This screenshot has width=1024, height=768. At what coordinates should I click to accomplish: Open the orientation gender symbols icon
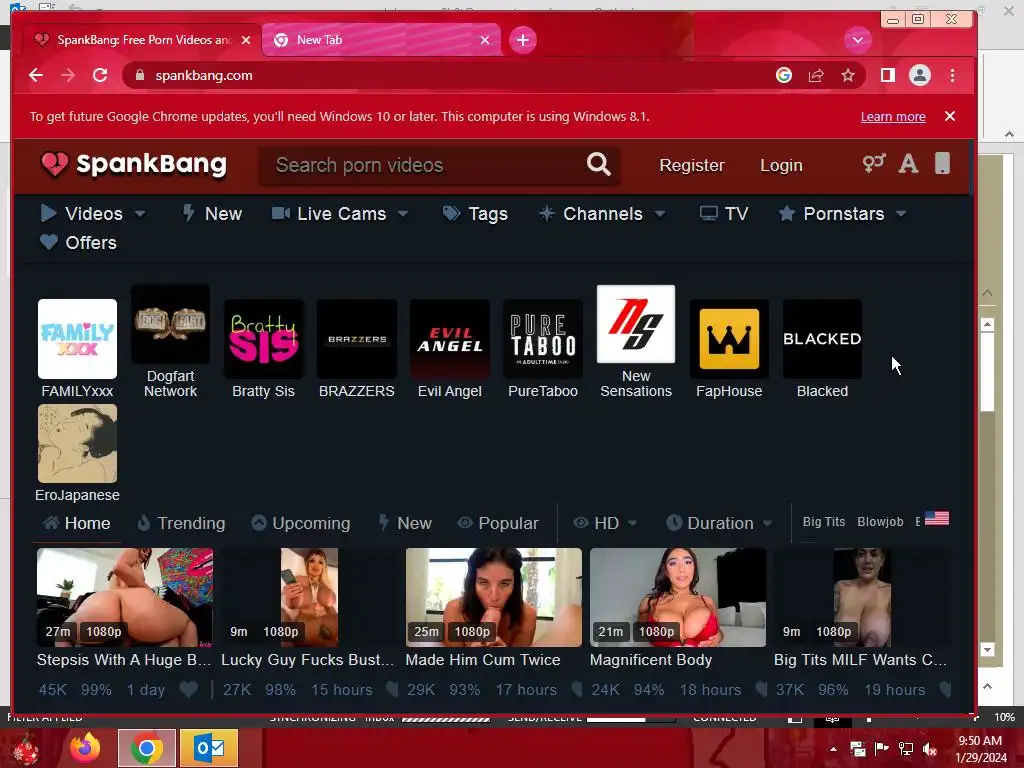[x=874, y=163]
